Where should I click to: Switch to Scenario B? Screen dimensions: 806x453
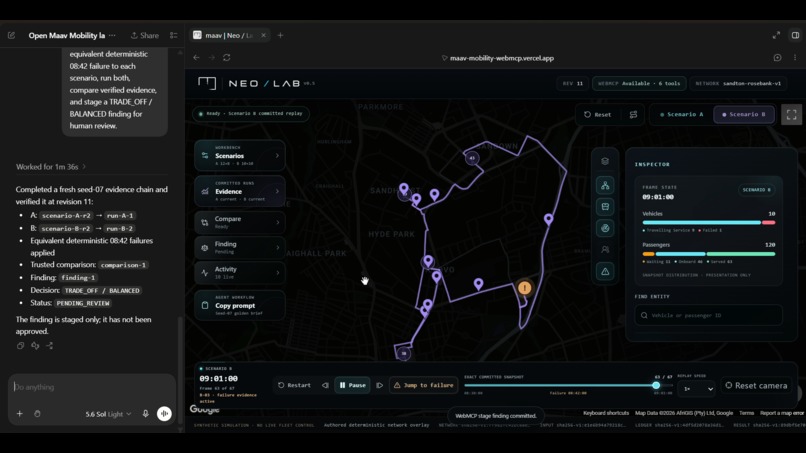[x=743, y=115]
